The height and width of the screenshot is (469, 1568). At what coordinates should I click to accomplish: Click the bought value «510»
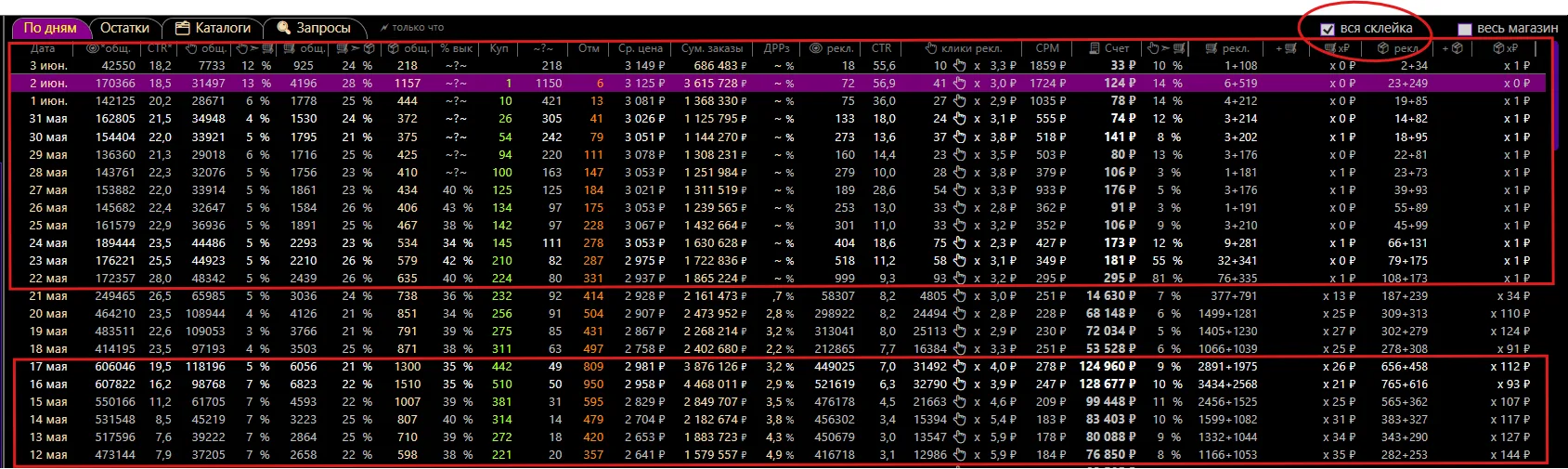[502, 384]
